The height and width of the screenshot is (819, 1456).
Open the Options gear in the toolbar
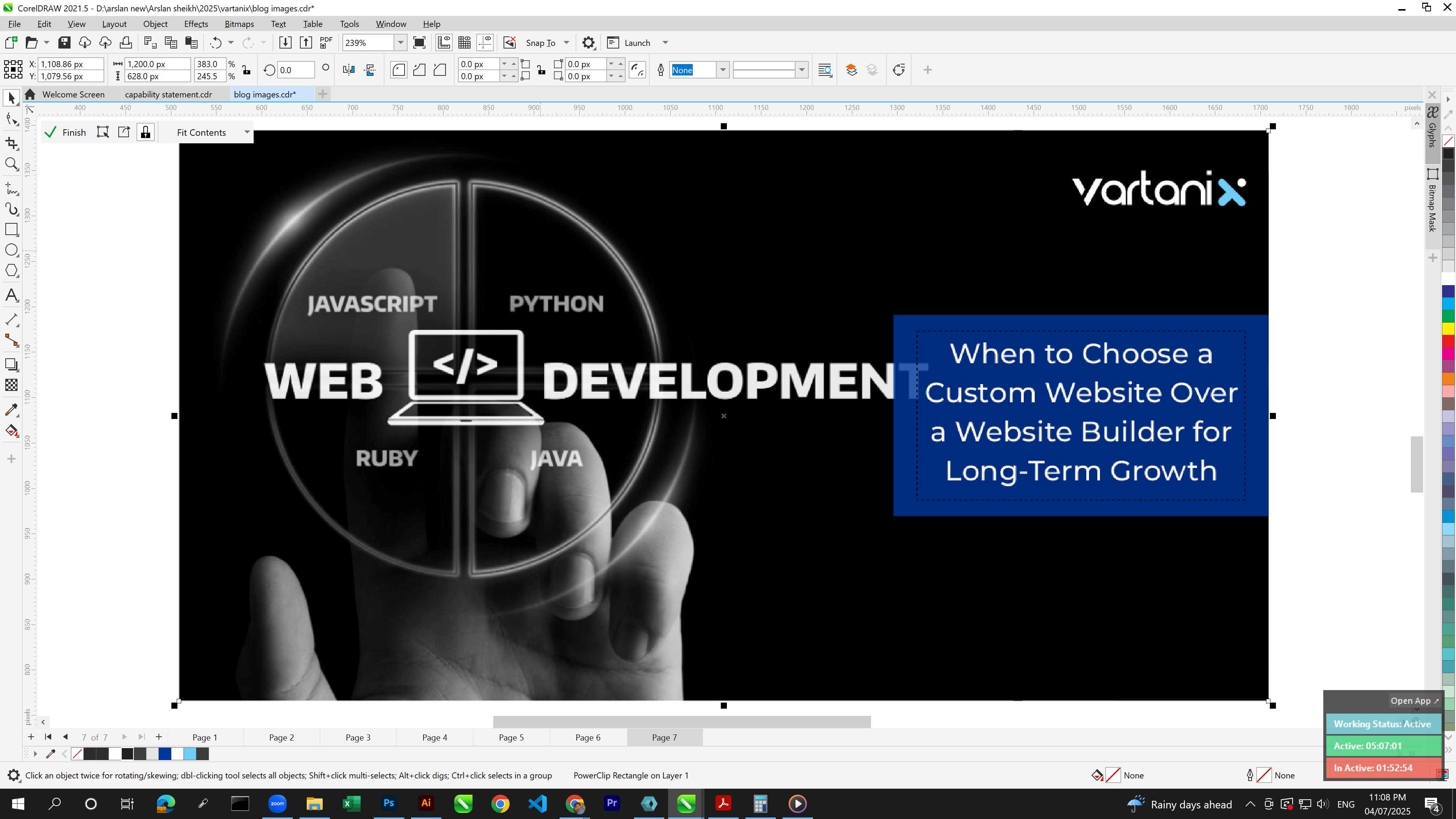tap(588, 42)
